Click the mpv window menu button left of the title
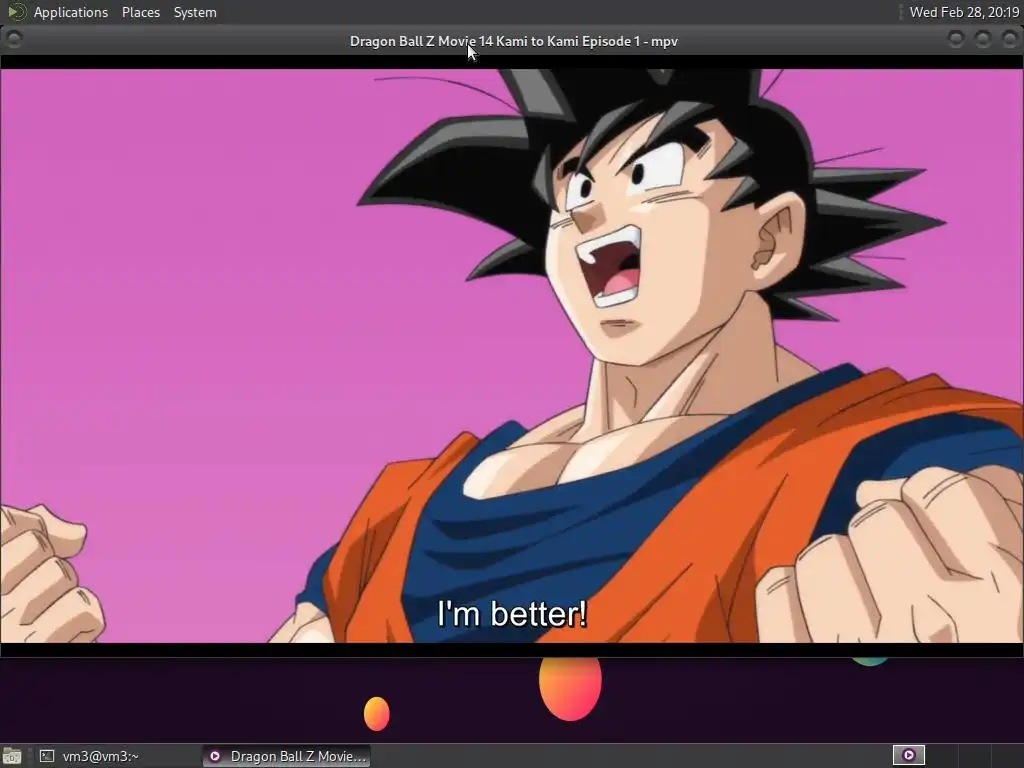The height and width of the screenshot is (768, 1024). (x=14, y=40)
